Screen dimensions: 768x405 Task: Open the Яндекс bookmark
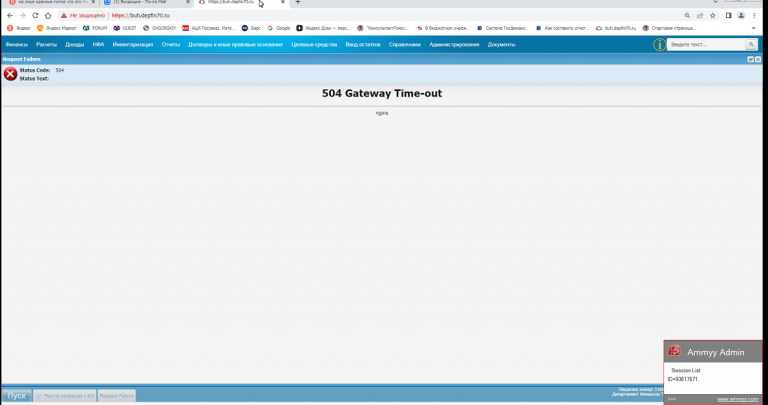coord(19,28)
